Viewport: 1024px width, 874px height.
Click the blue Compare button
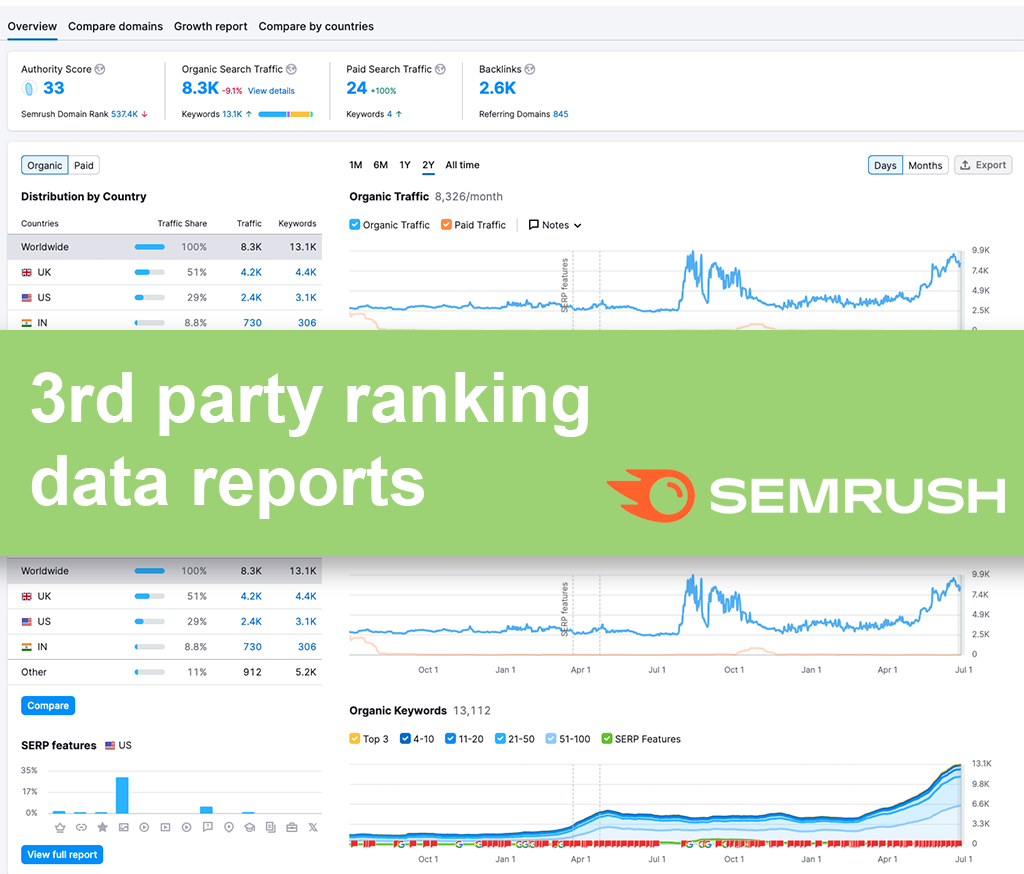click(48, 705)
